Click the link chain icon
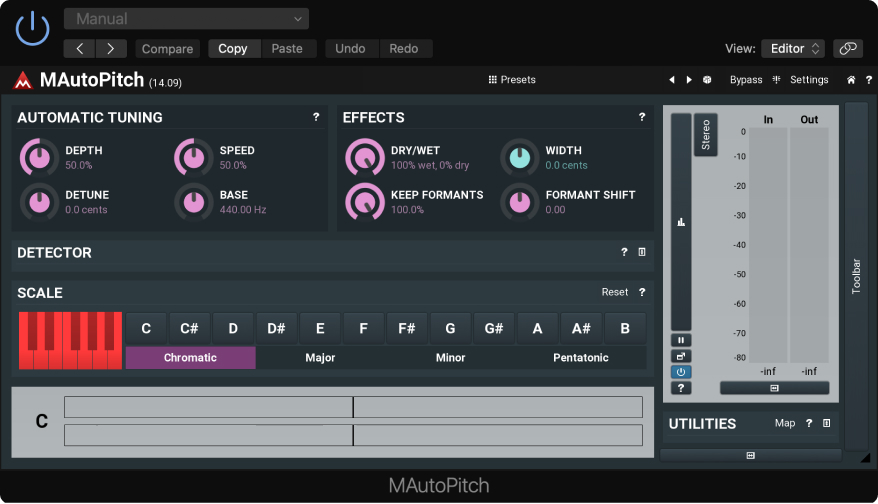The image size is (878, 504). (848, 49)
